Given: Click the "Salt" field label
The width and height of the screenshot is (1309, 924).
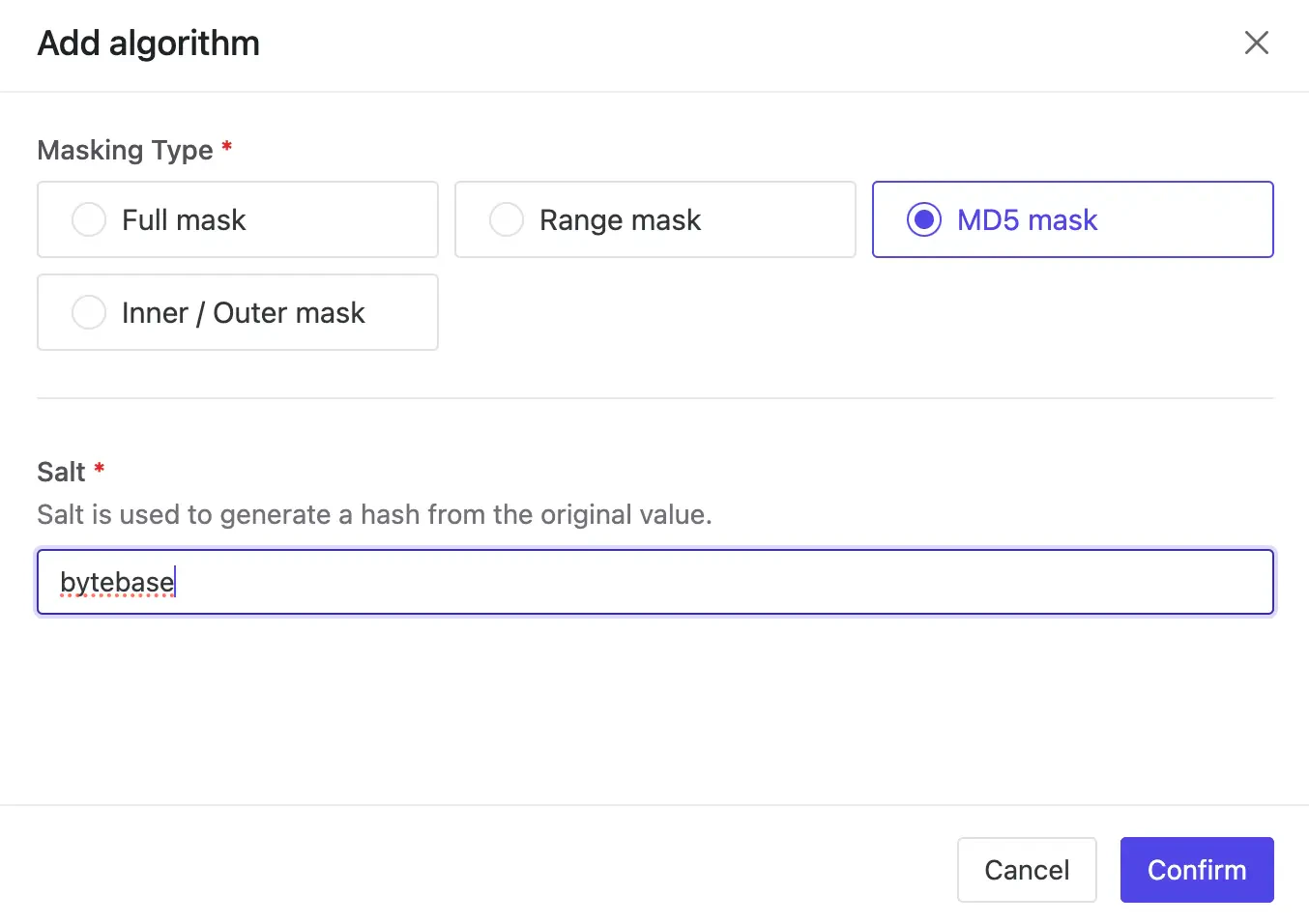Looking at the screenshot, I should (x=61, y=472).
